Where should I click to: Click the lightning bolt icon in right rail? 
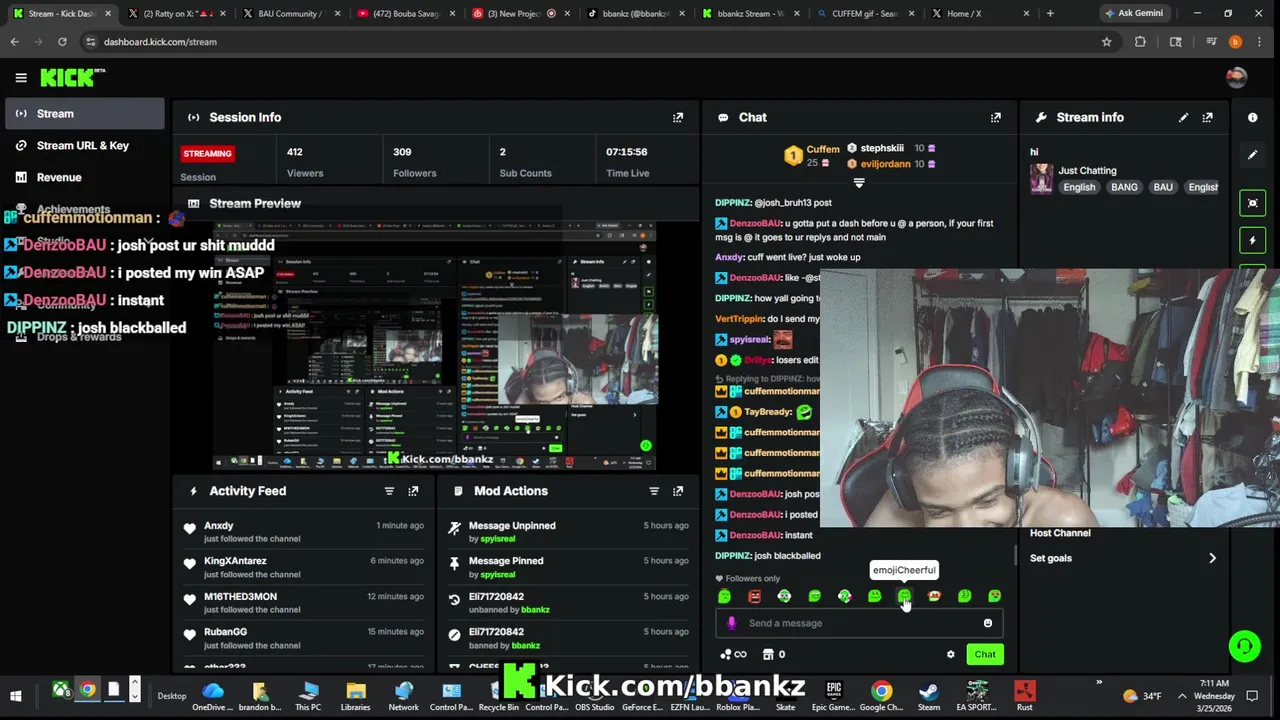1253,240
